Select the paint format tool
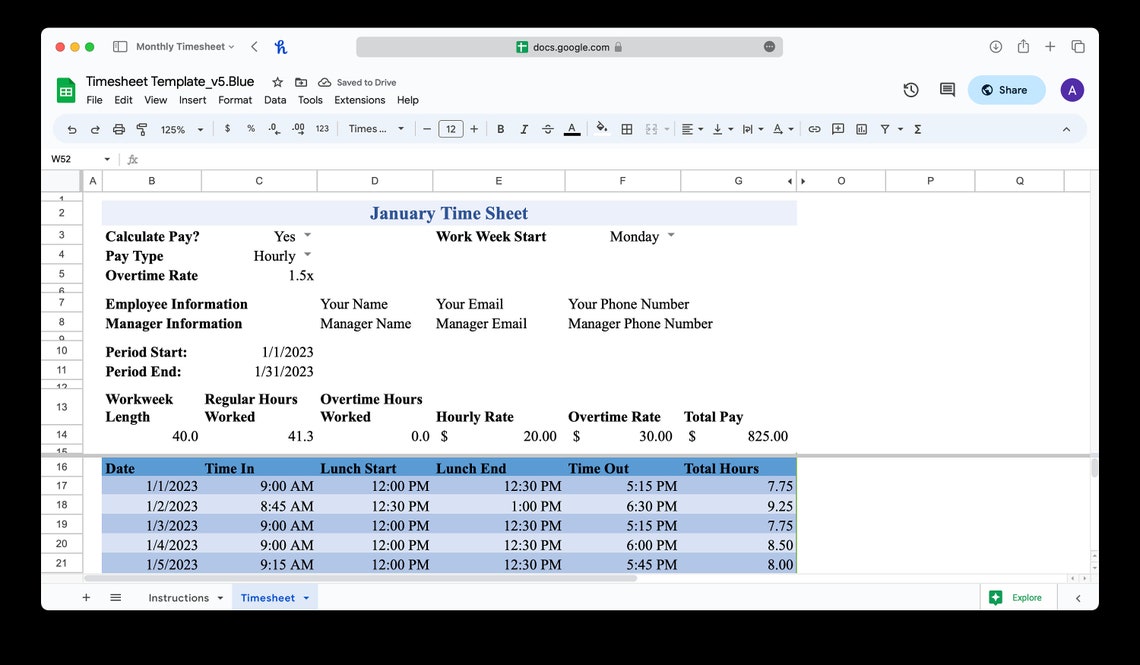1140x665 pixels. point(141,129)
